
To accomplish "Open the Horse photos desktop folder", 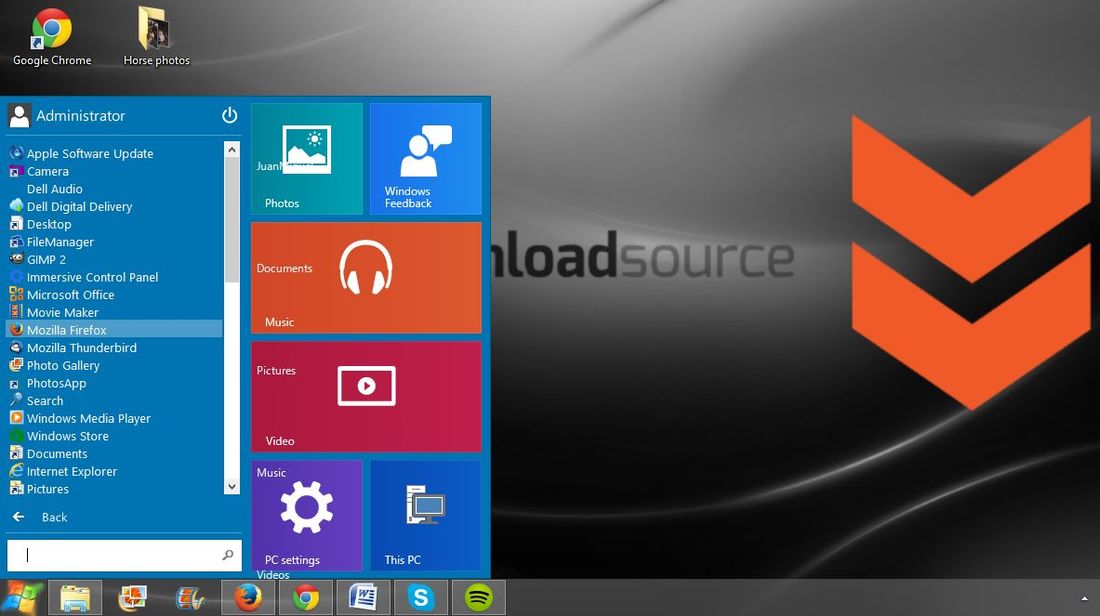I will point(156,36).
